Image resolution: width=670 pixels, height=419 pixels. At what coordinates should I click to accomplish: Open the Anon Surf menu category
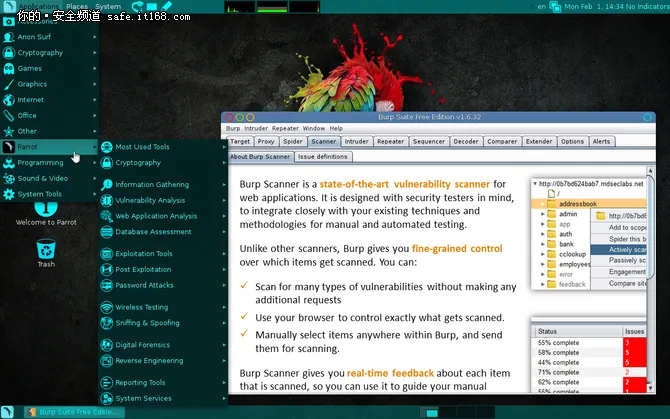[49, 37]
